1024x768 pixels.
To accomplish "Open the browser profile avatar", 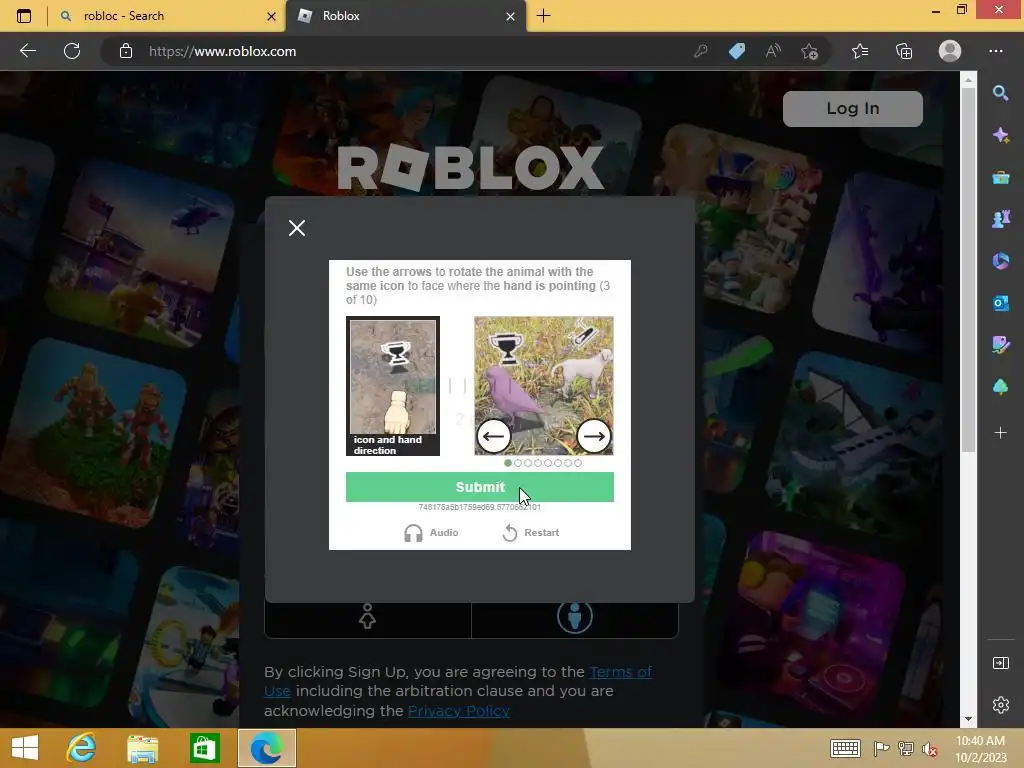I will point(950,51).
